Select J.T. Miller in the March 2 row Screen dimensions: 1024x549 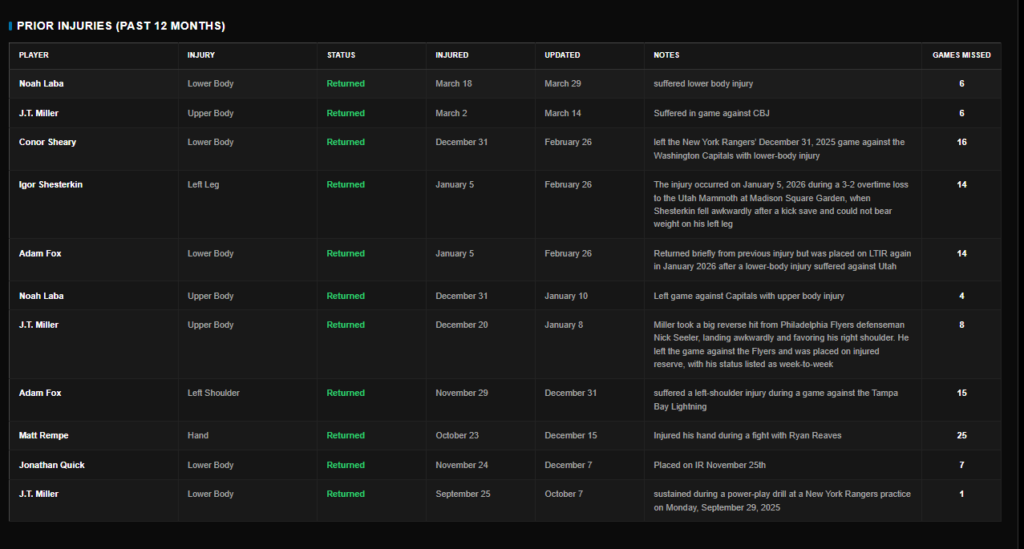coord(39,113)
